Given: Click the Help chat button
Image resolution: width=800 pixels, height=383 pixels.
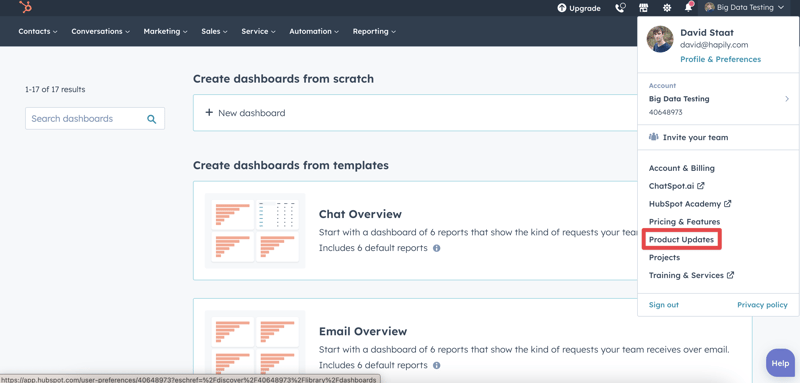Looking at the screenshot, I should pos(780,363).
